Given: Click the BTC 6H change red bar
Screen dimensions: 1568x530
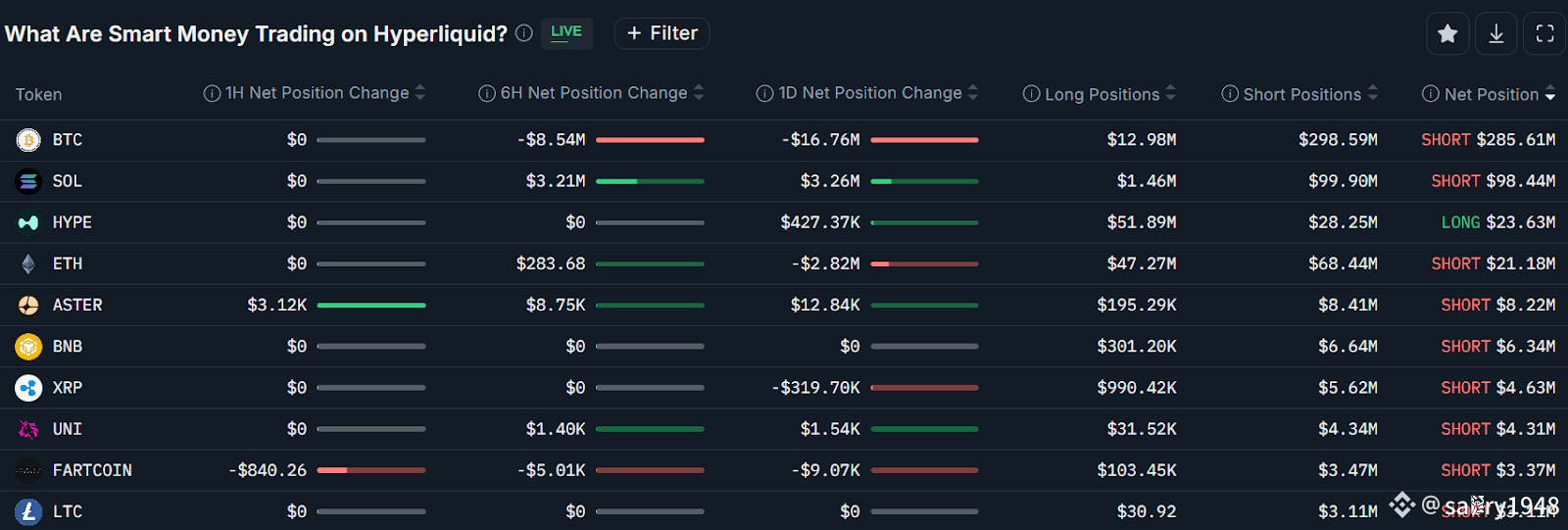Looking at the screenshot, I should [650, 140].
